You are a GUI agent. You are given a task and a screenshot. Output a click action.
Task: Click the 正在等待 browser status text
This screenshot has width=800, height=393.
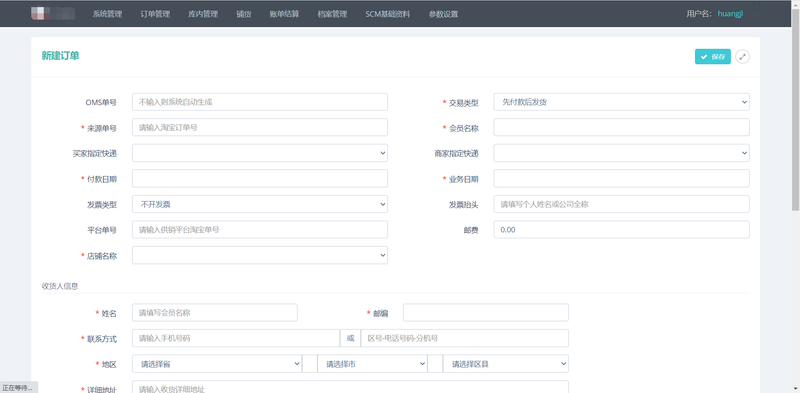(17, 387)
